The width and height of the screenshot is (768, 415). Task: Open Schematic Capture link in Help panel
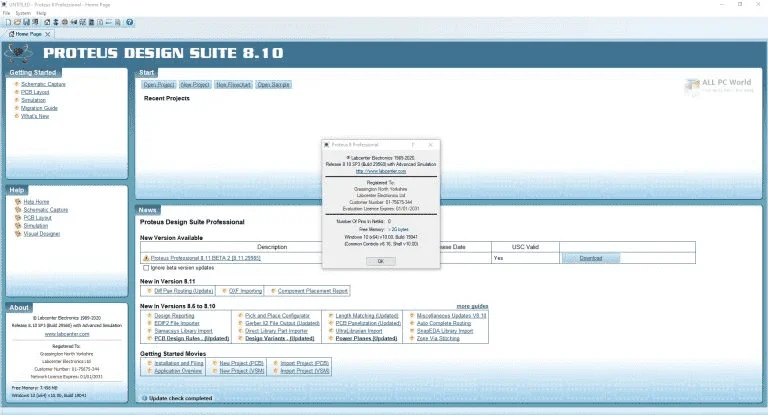pos(46,210)
